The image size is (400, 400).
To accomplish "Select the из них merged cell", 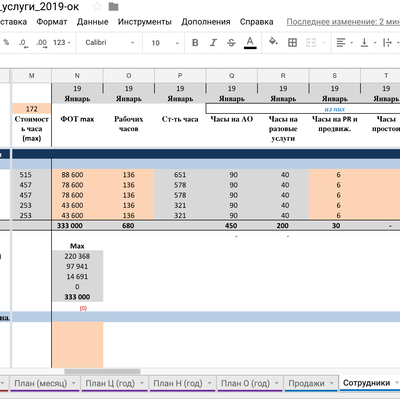I will click(303, 109).
